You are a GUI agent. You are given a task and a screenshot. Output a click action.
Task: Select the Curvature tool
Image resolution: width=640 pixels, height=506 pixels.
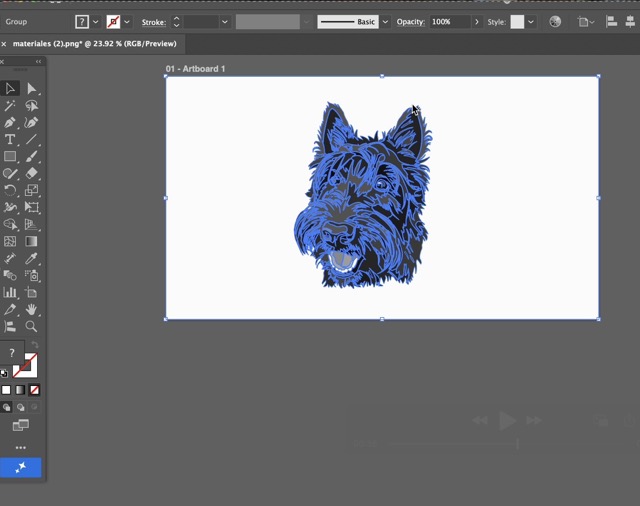[x=31, y=122]
